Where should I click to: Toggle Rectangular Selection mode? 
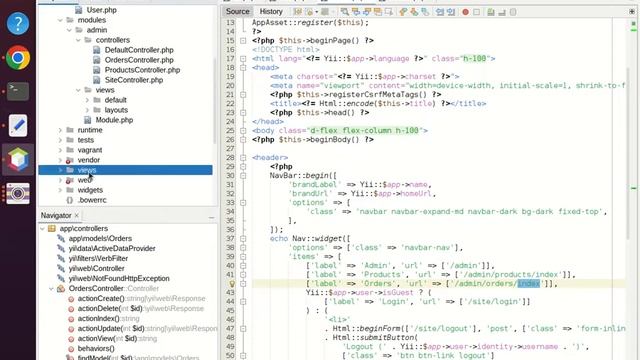(389, 12)
